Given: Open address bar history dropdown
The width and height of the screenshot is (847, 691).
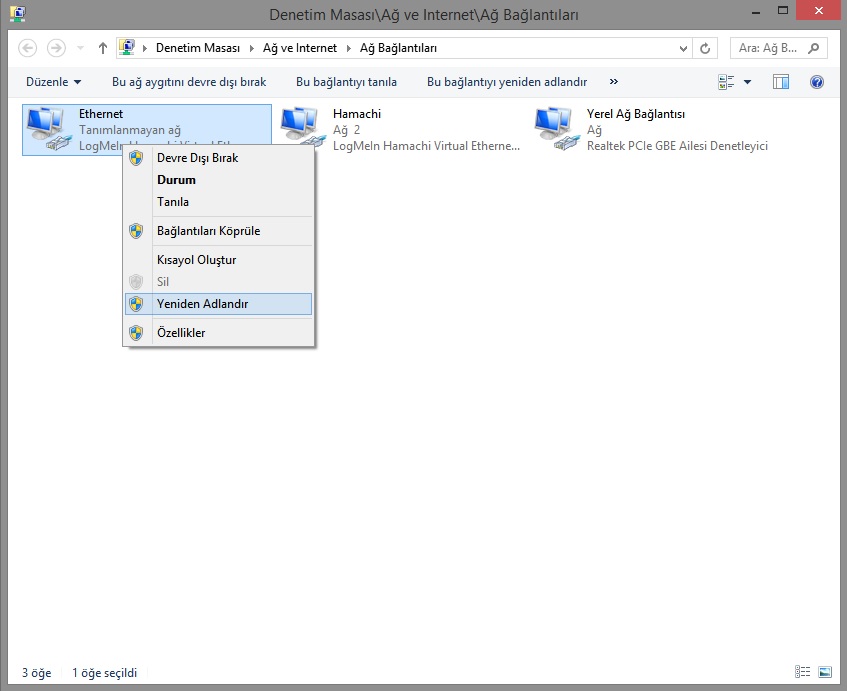Looking at the screenshot, I should point(683,49).
